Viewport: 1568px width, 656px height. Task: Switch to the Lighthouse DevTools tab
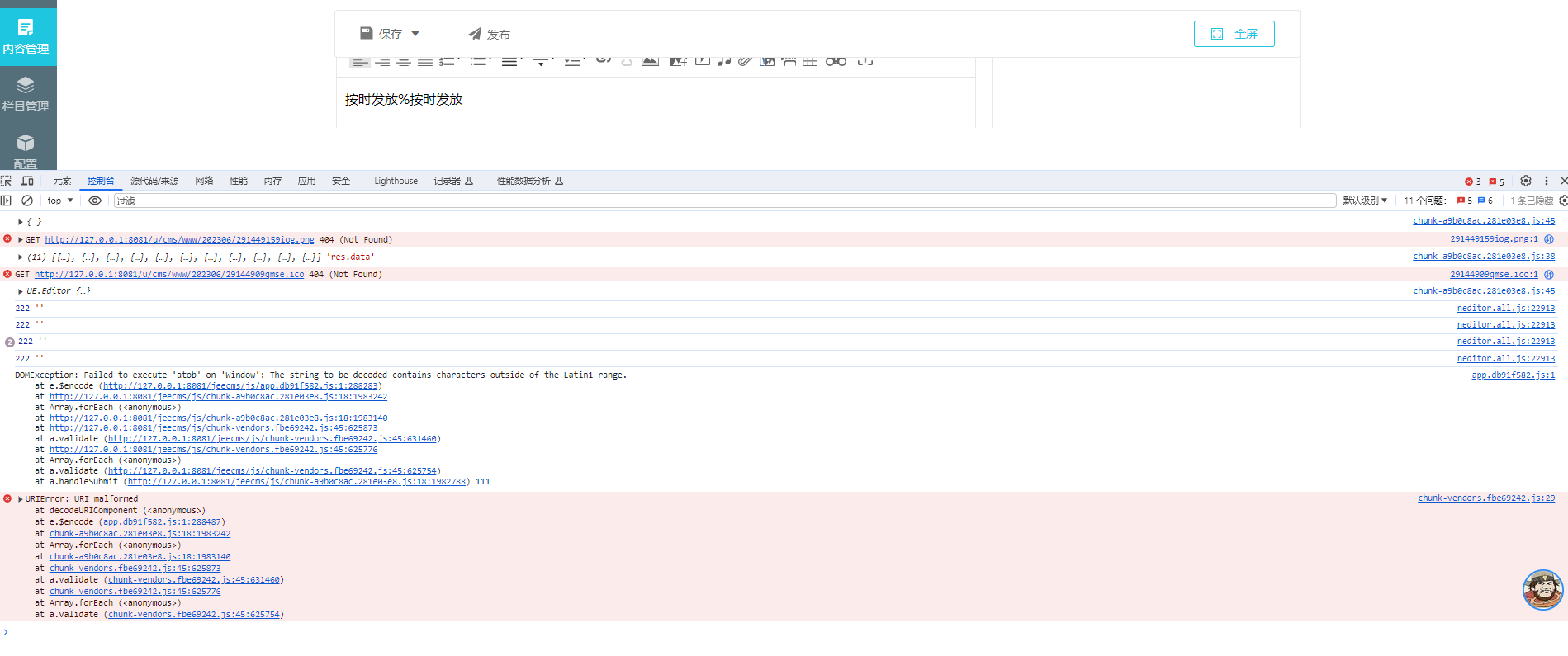[396, 181]
